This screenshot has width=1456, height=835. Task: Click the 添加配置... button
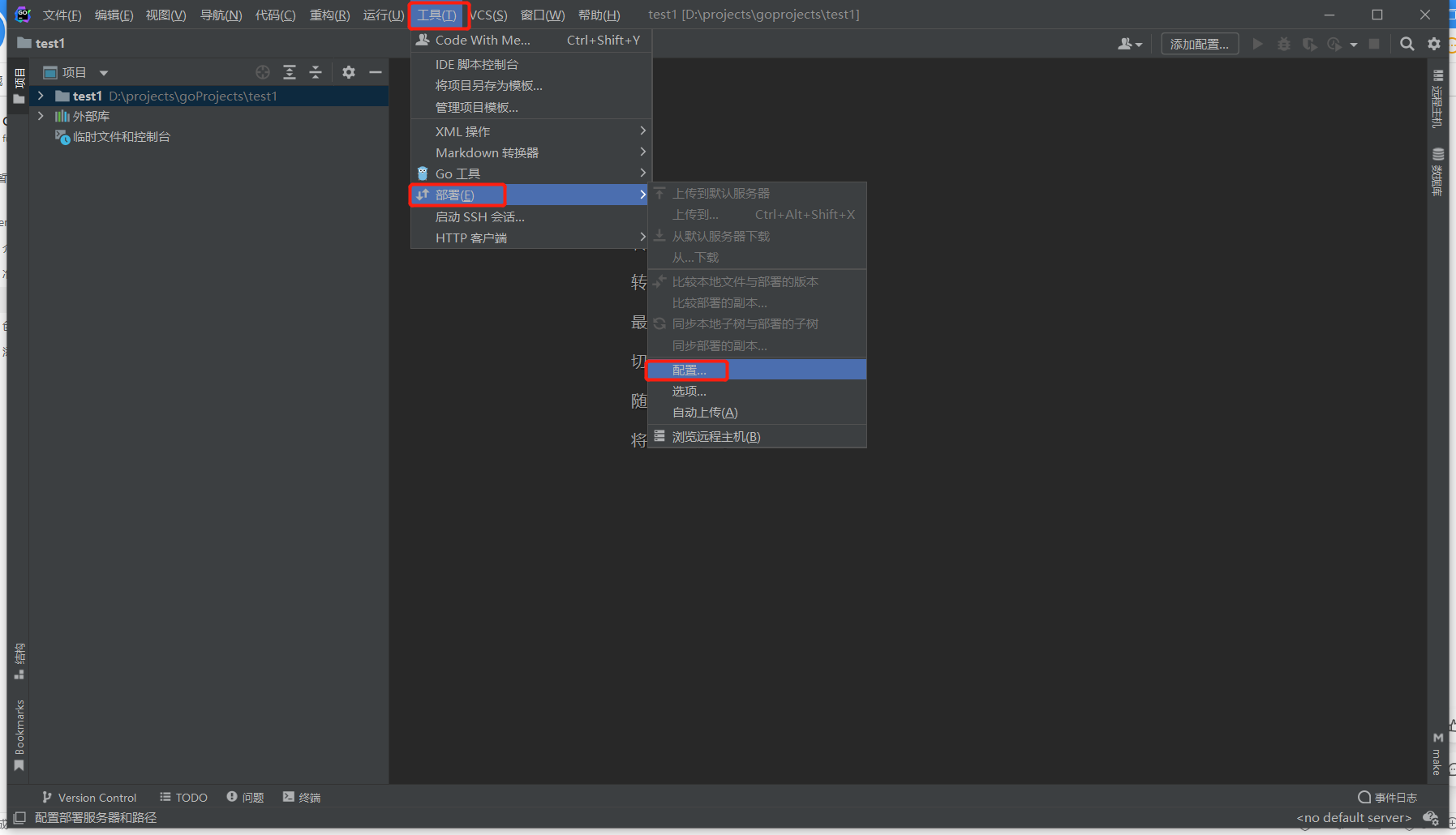pyautogui.click(x=1200, y=44)
